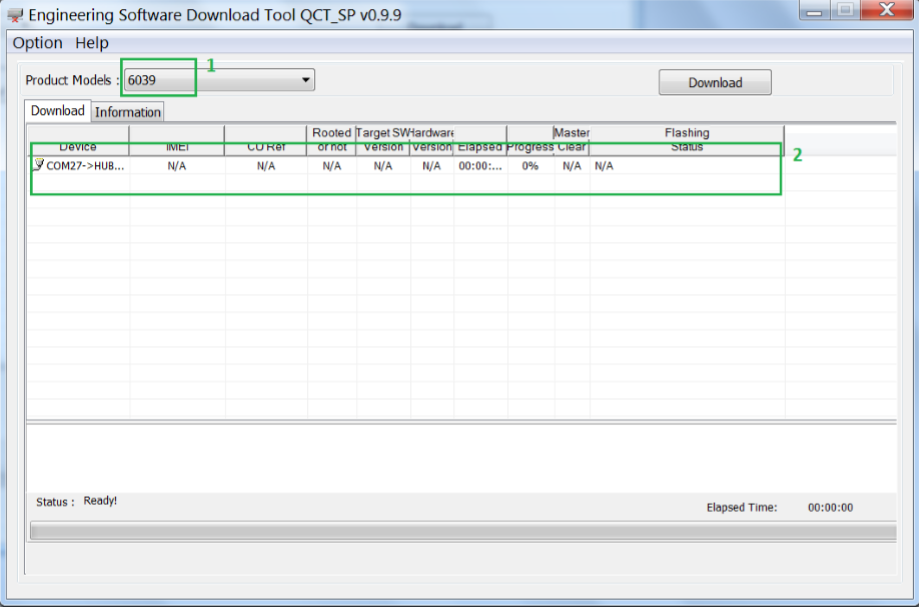Click the Elapsed column header
This screenshot has height=607, width=919.
tap(480, 147)
